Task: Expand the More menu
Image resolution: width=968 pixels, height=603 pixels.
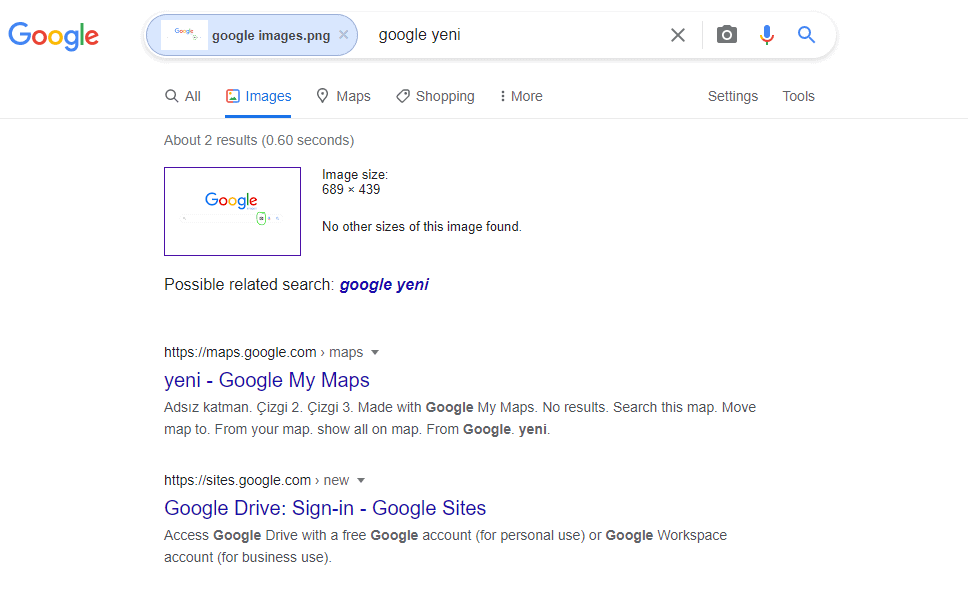Action: click(521, 96)
